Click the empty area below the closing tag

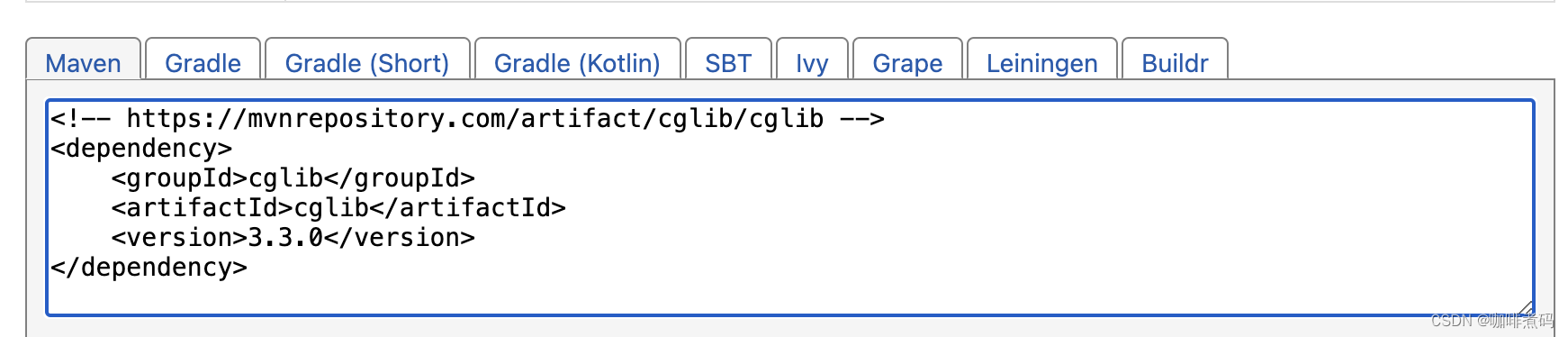point(790,297)
